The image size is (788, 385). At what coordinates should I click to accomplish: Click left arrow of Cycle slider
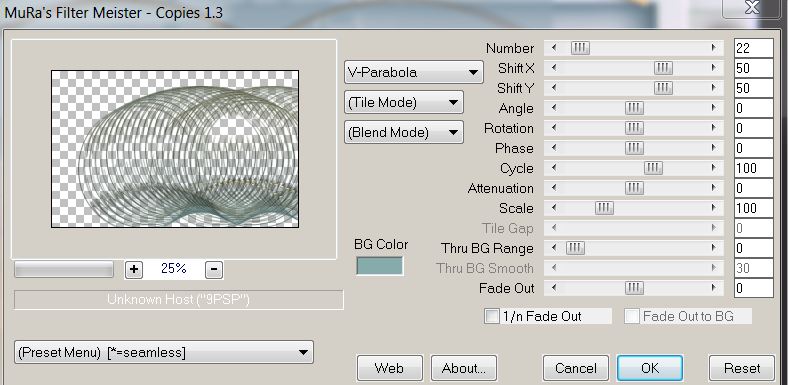(x=554, y=168)
